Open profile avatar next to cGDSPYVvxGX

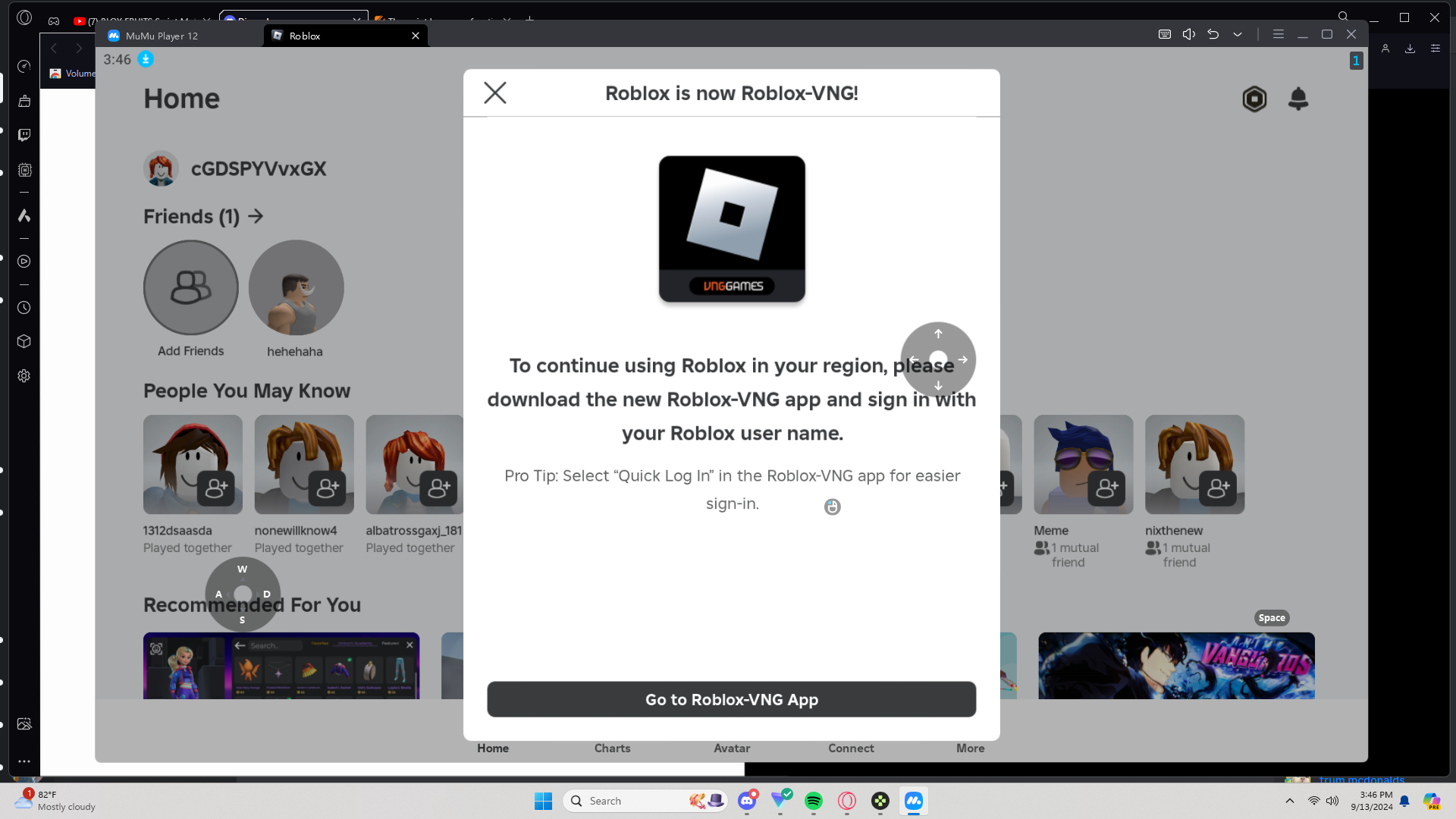[x=161, y=168]
